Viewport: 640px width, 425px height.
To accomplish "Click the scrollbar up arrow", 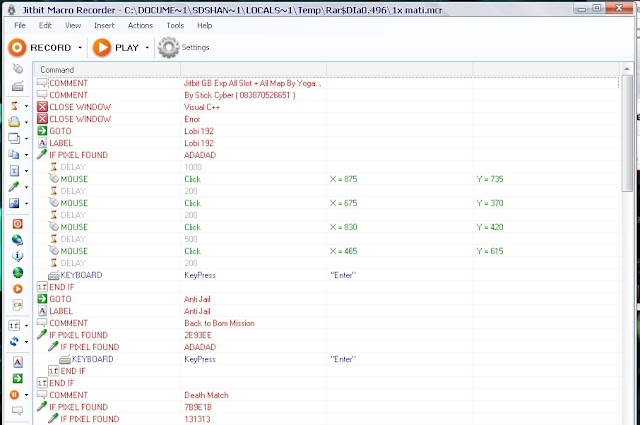I will point(627,69).
